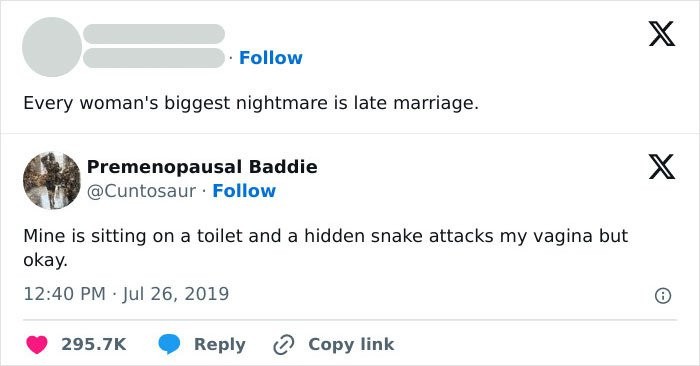Viewport: 700px width, 366px height.
Task: Click the Copy link text
Action: coord(351,344)
